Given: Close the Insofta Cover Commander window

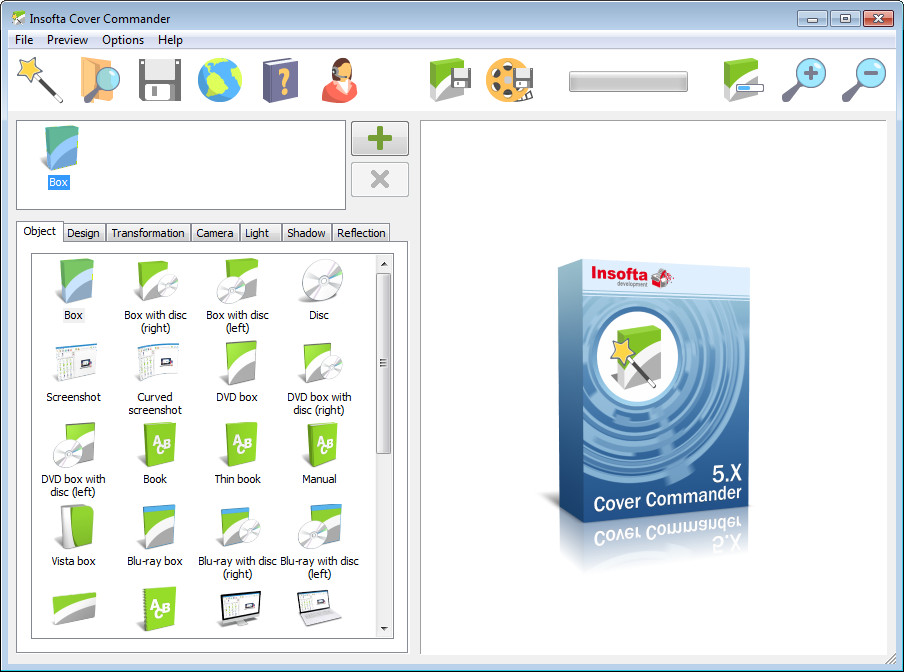Looking at the screenshot, I should (x=878, y=19).
